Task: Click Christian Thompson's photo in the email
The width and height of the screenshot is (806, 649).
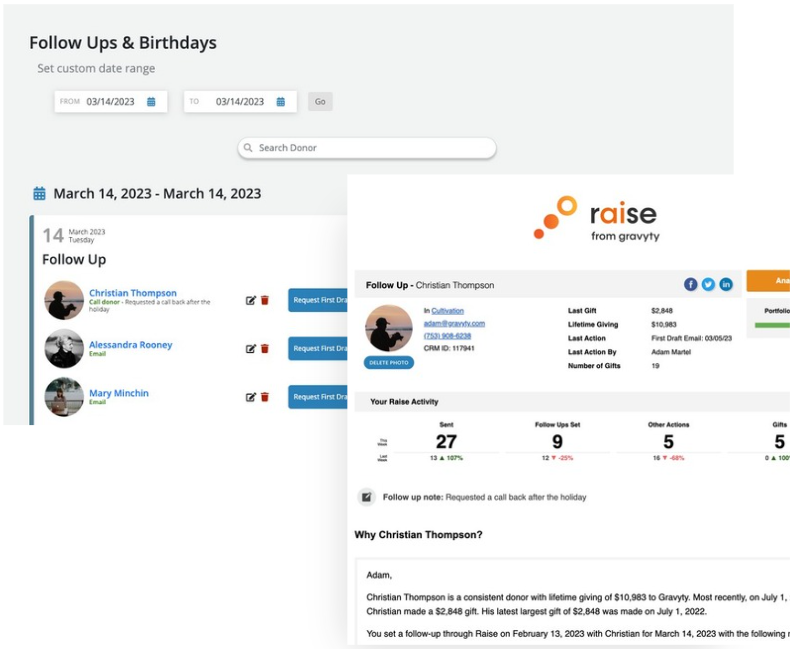Action: pyautogui.click(x=389, y=328)
